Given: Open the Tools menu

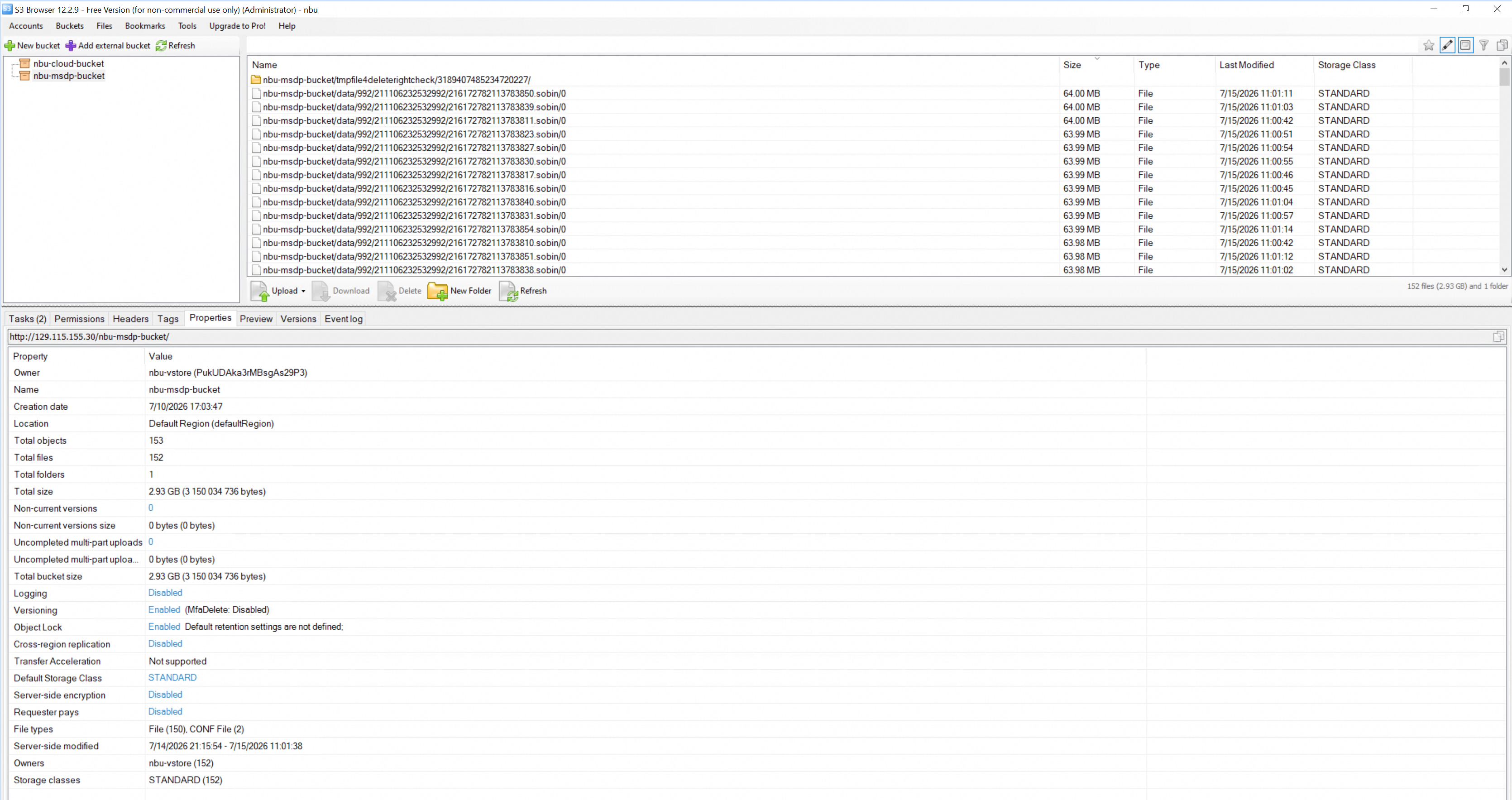Looking at the screenshot, I should pyautogui.click(x=187, y=26).
